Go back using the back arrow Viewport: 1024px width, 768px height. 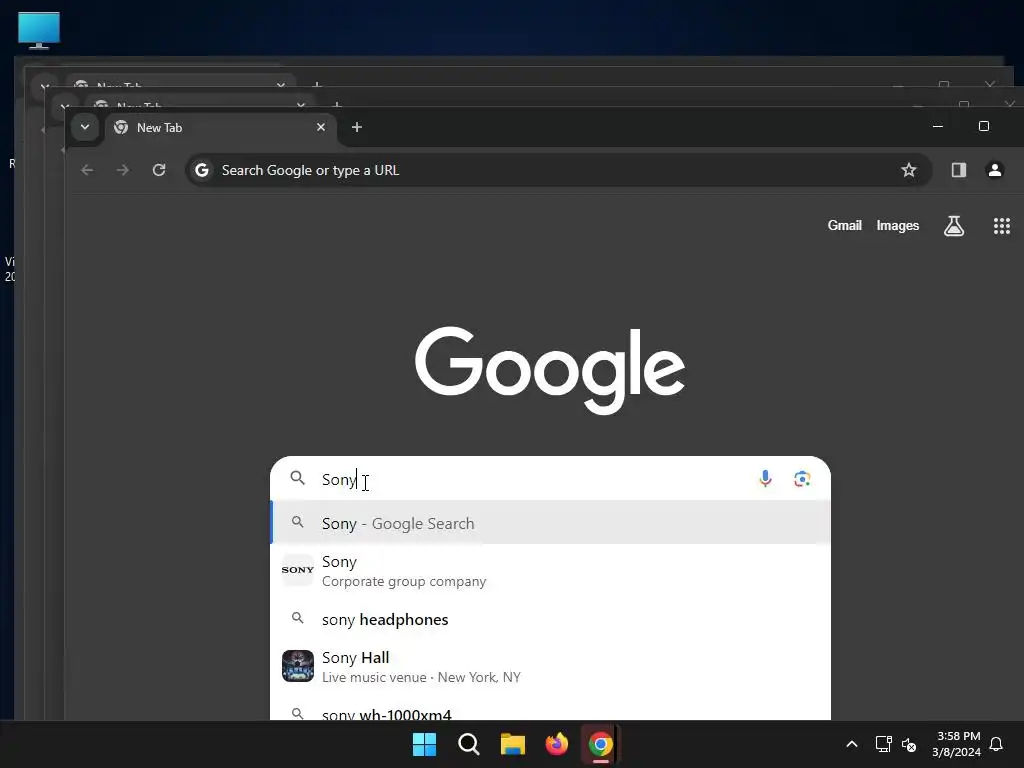[87, 170]
